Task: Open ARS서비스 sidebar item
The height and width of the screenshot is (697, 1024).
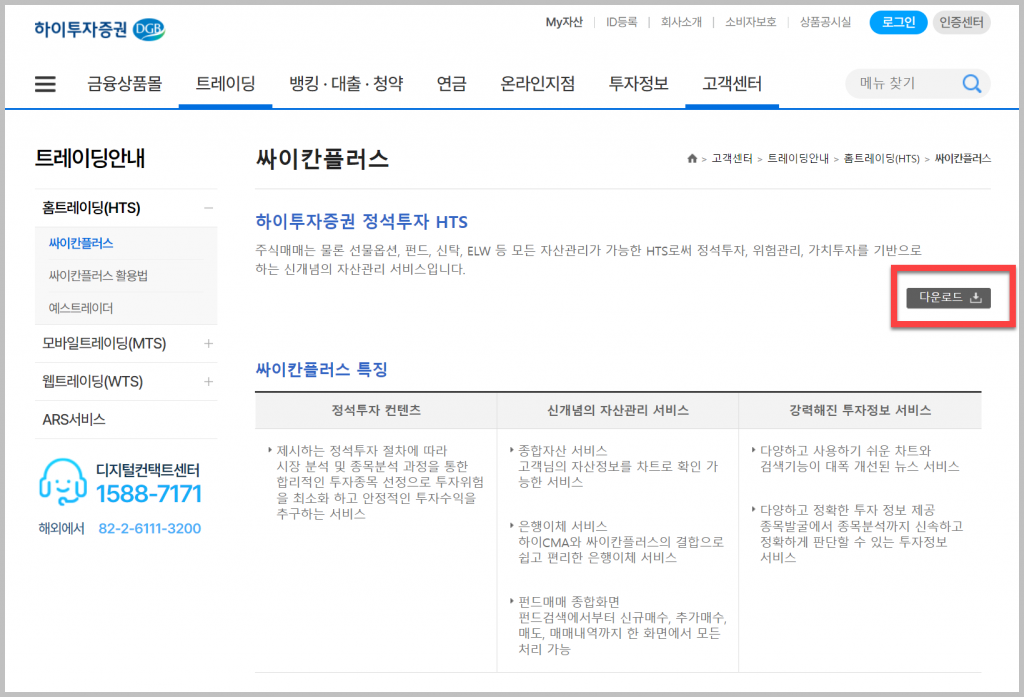Action: click(x=74, y=419)
